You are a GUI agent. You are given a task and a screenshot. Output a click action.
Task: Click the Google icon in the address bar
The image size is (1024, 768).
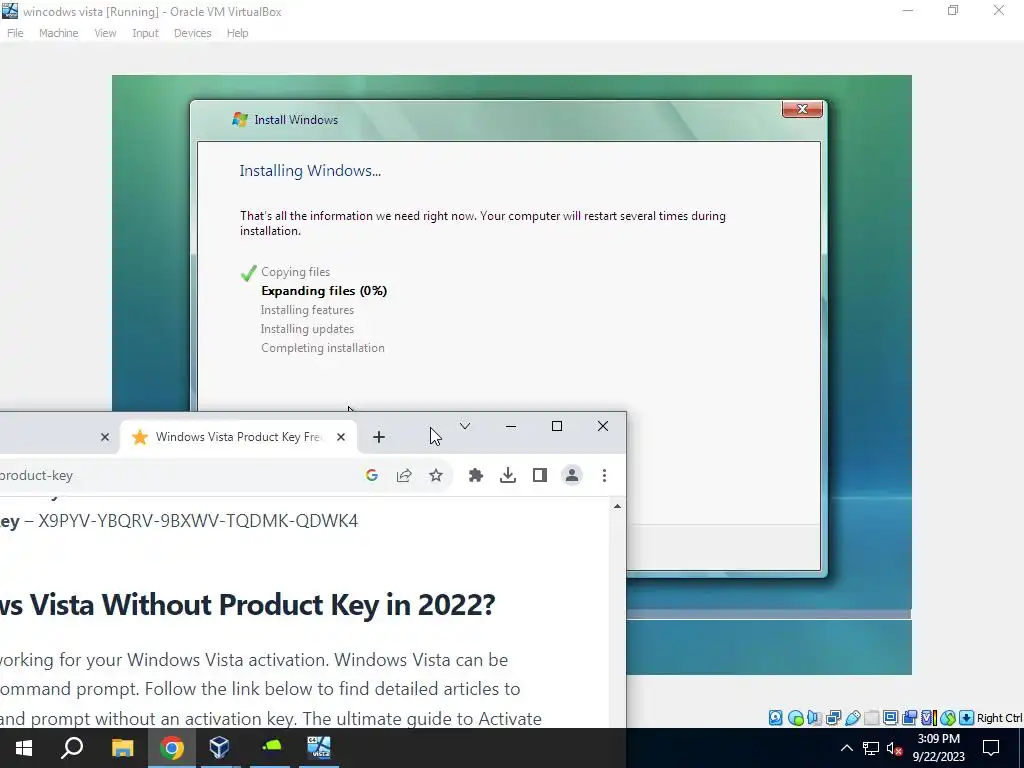372,475
